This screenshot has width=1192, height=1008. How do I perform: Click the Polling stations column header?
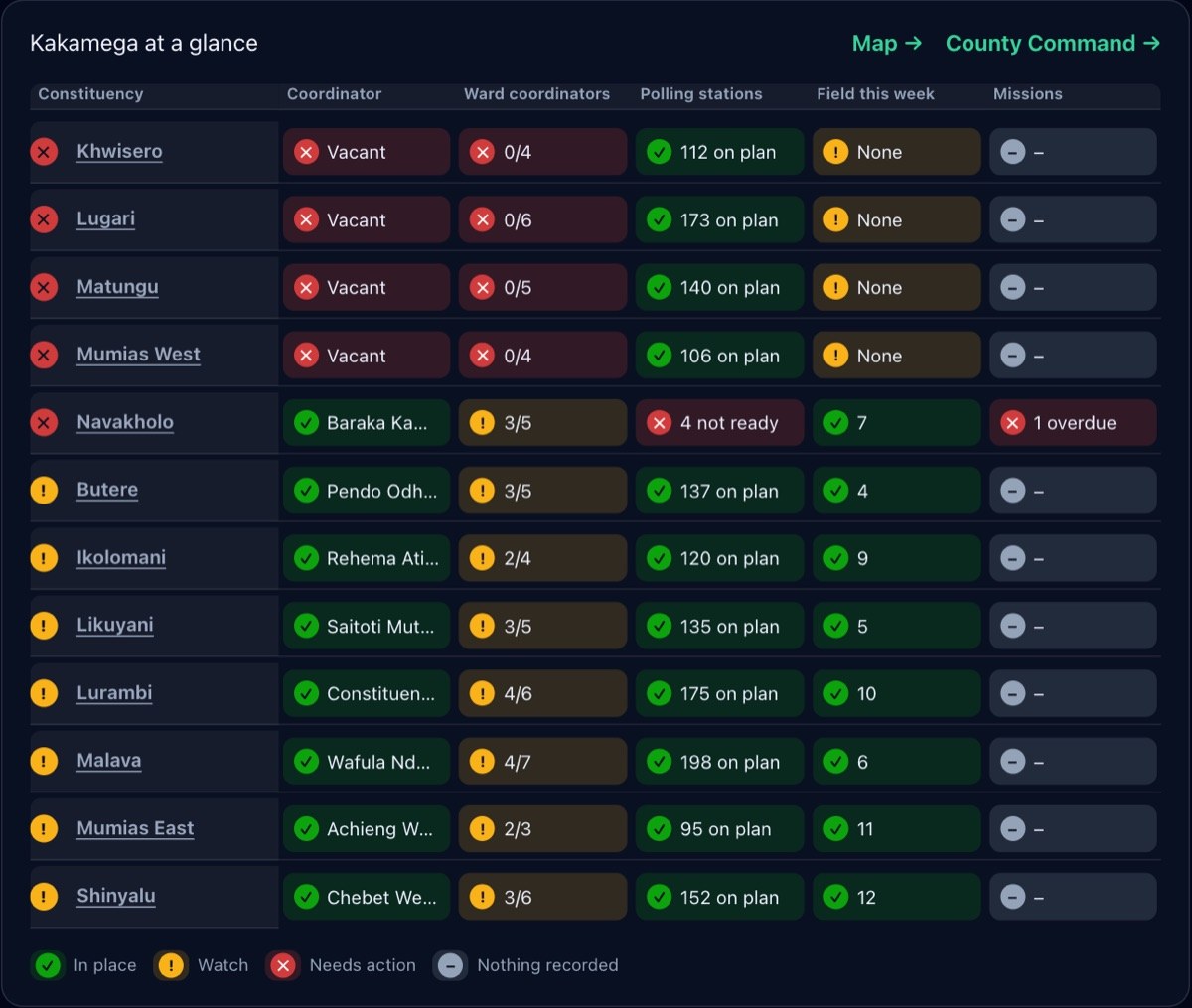coord(701,94)
